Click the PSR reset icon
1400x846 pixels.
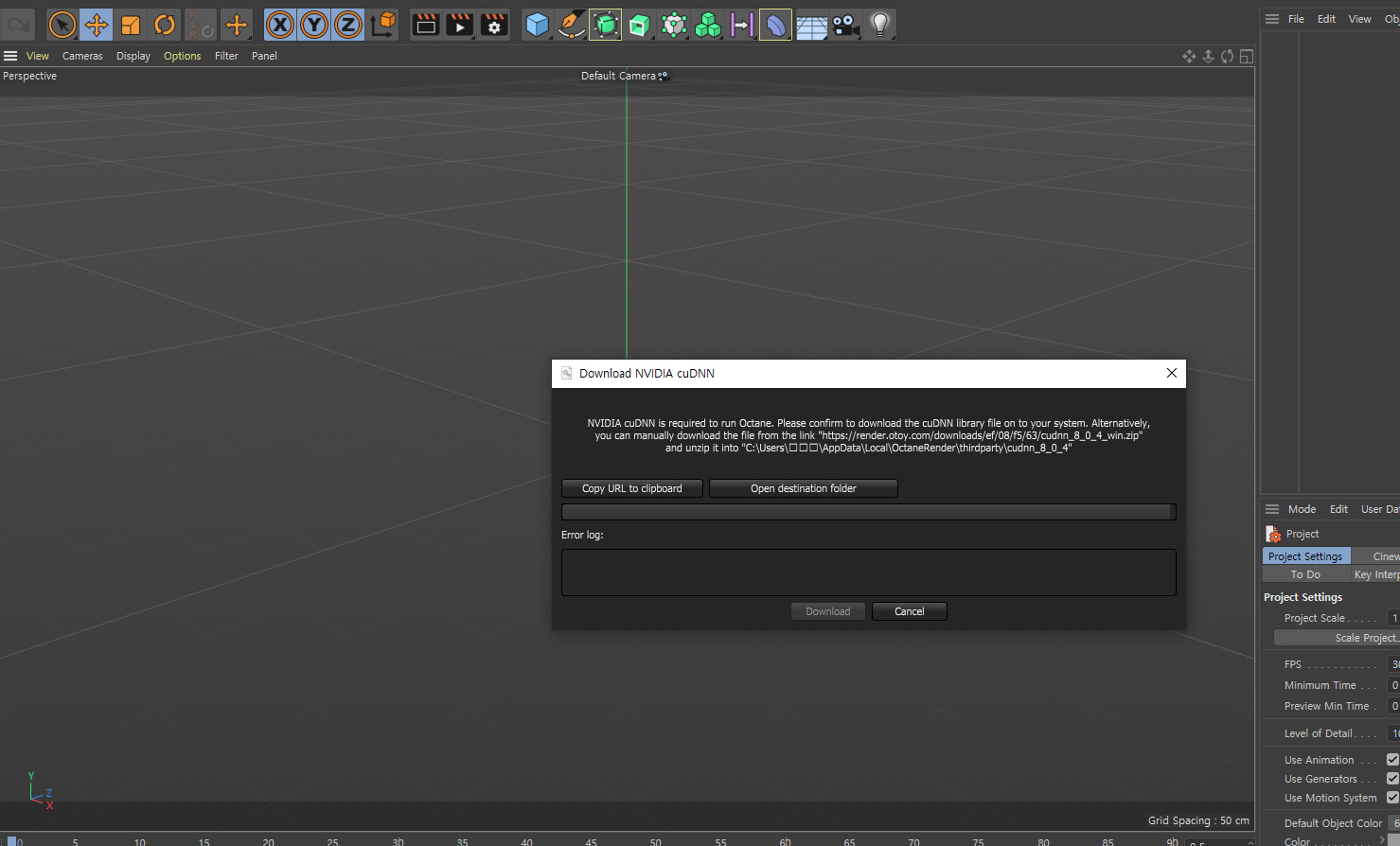201,25
